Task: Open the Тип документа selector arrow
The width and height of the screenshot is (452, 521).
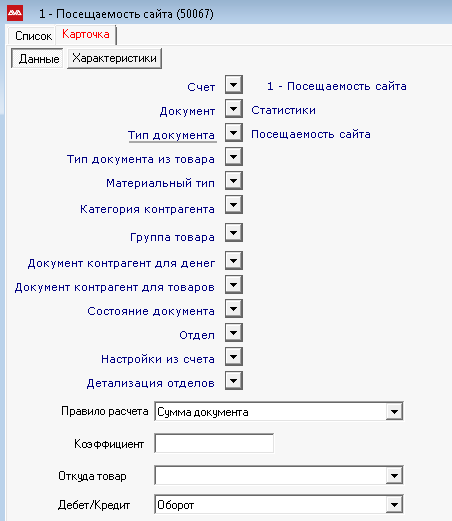Action: tap(234, 133)
